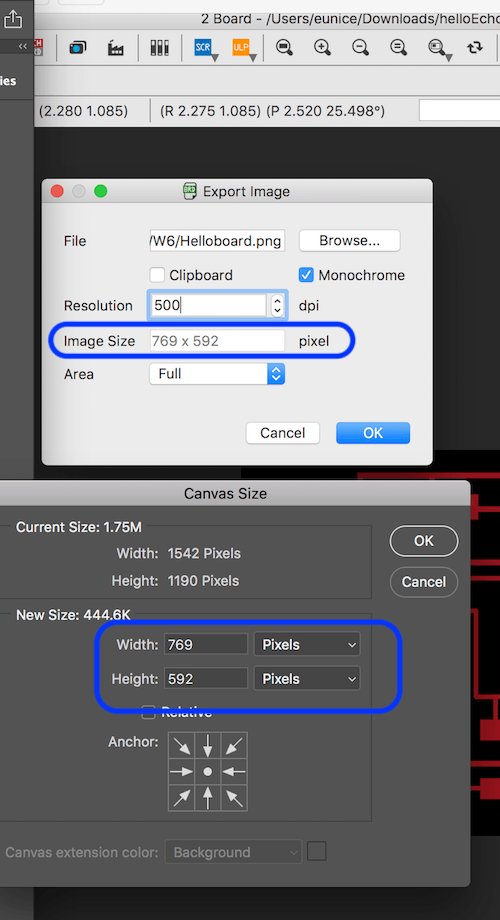Enable the Clipboard checkbox
This screenshot has height=920, width=500.
click(157, 275)
